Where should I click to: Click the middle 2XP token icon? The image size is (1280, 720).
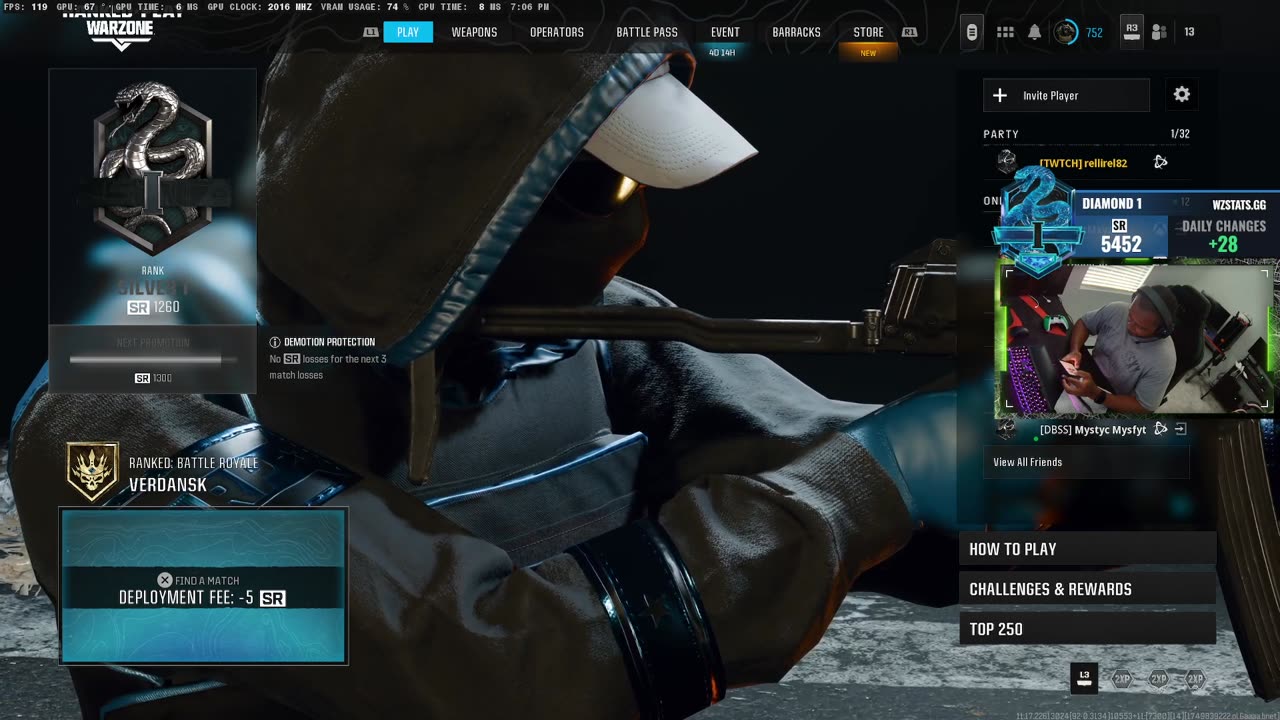(1158, 679)
